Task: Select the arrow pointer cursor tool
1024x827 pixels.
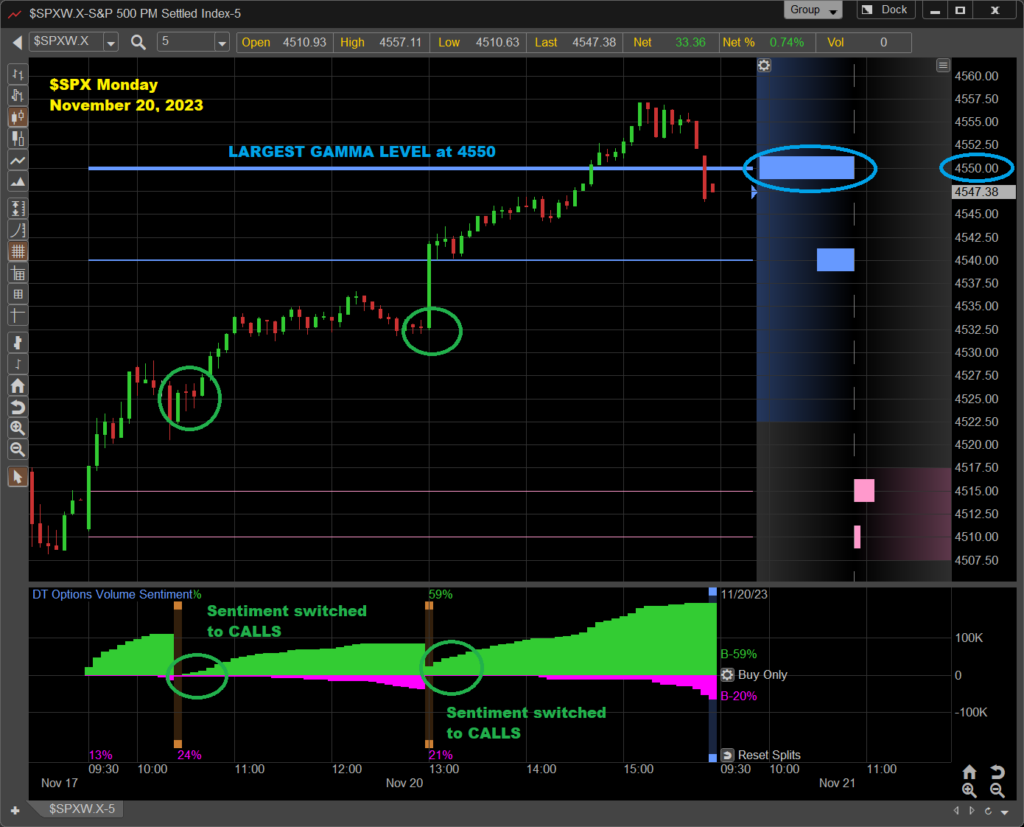Action: coord(17,476)
